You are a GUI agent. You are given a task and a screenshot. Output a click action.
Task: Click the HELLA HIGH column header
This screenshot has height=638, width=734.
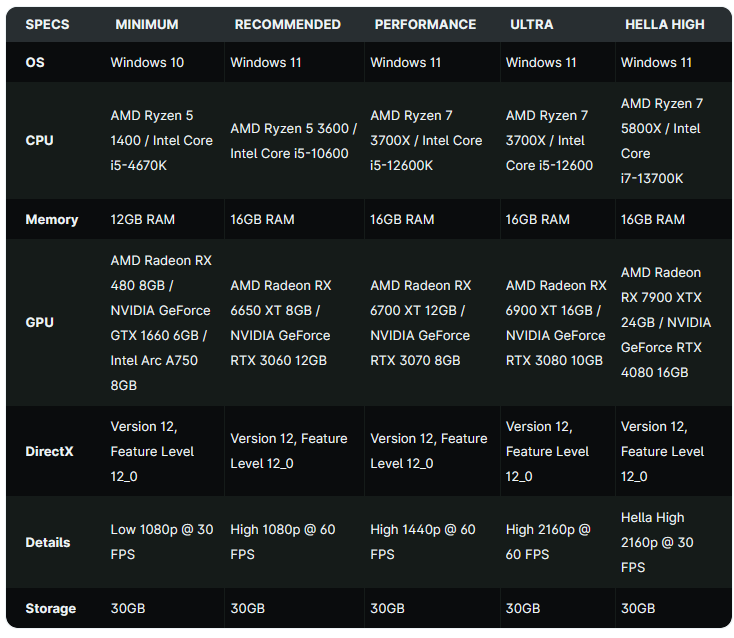point(665,24)
